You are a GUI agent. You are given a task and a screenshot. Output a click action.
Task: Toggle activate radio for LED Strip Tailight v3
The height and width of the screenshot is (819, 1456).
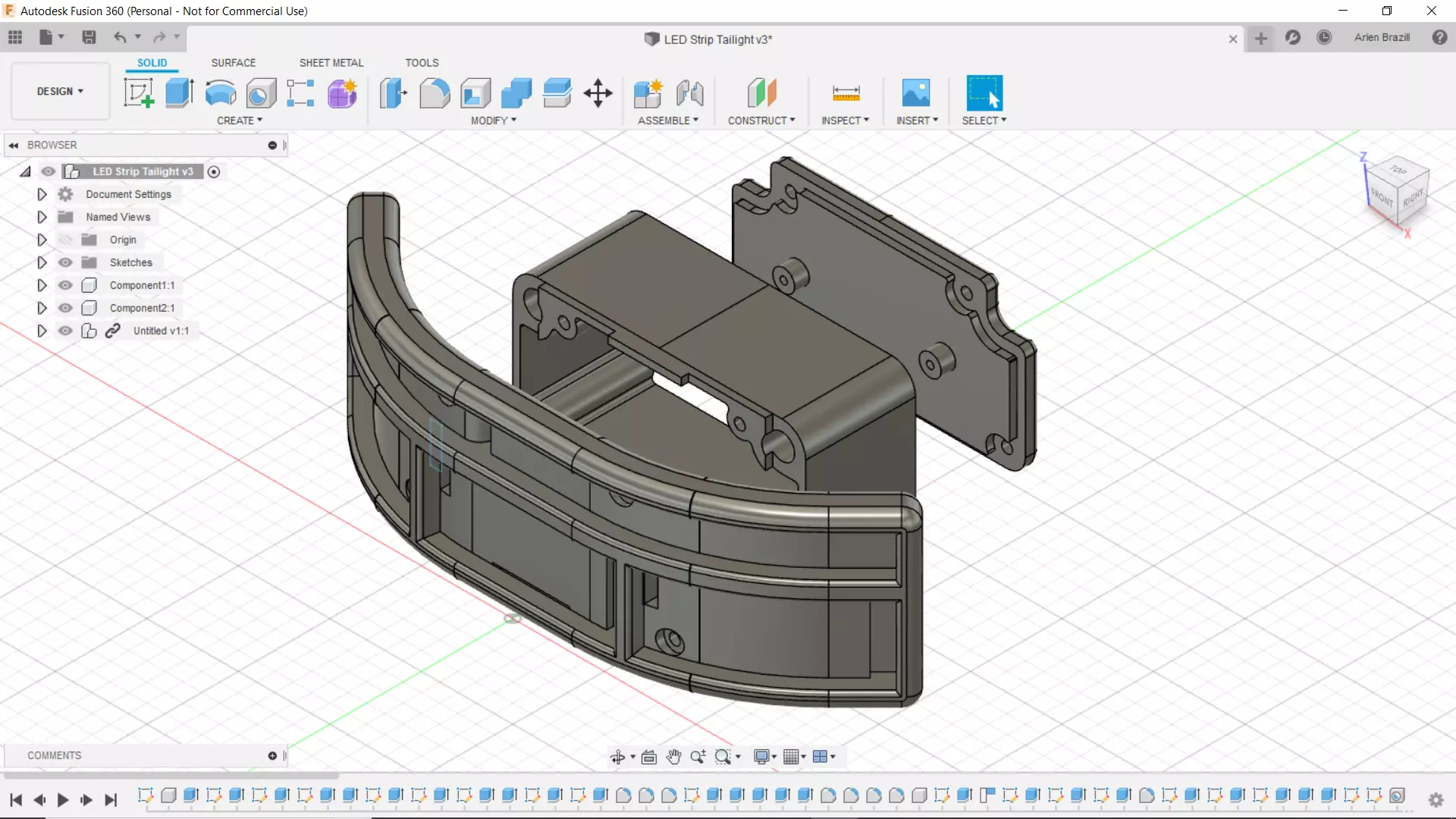tap(214, 172)
